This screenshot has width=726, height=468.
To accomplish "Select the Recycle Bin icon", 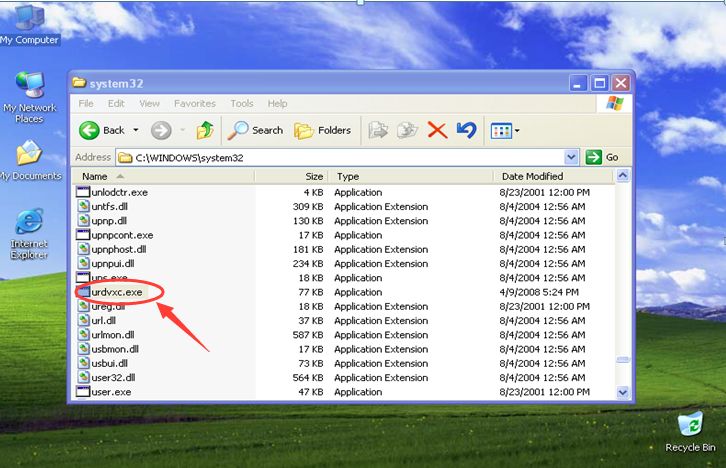I will (690, 431).
